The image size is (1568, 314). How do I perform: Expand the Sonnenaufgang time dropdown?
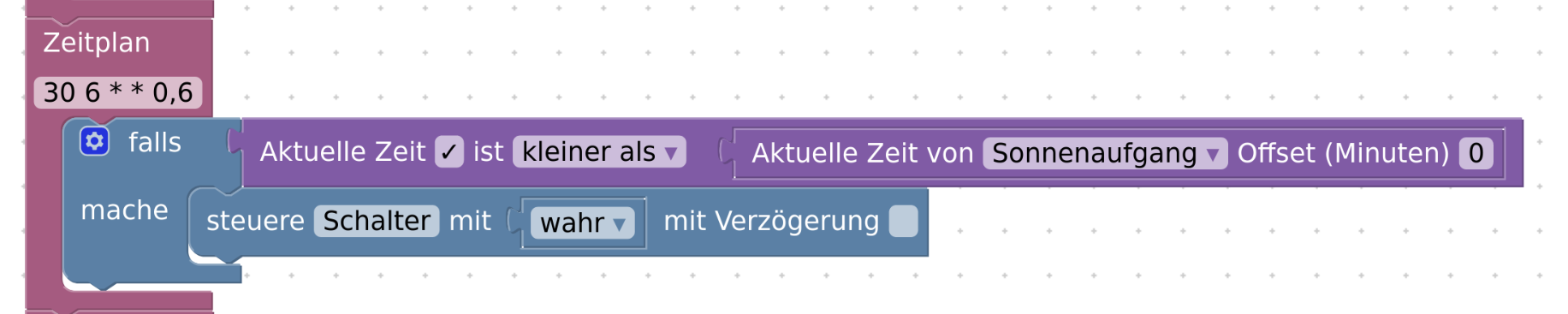(x=1105, y=153)
